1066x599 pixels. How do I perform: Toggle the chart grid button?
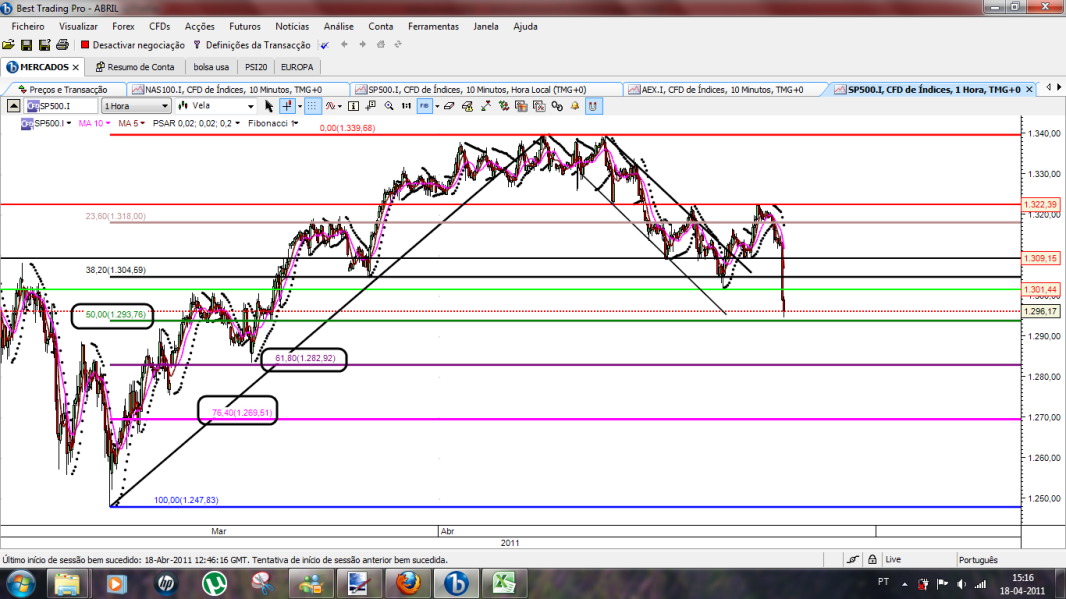(312, 106)
